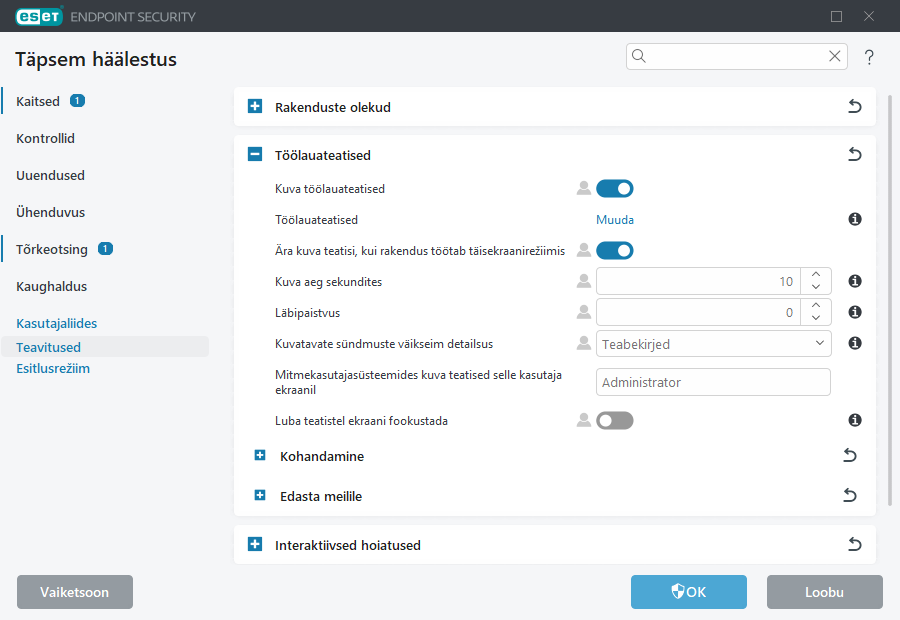Enable Luba teatistel ekraani fookustada switch
This screenshot has height=620, width=900.
click(615, 421)
